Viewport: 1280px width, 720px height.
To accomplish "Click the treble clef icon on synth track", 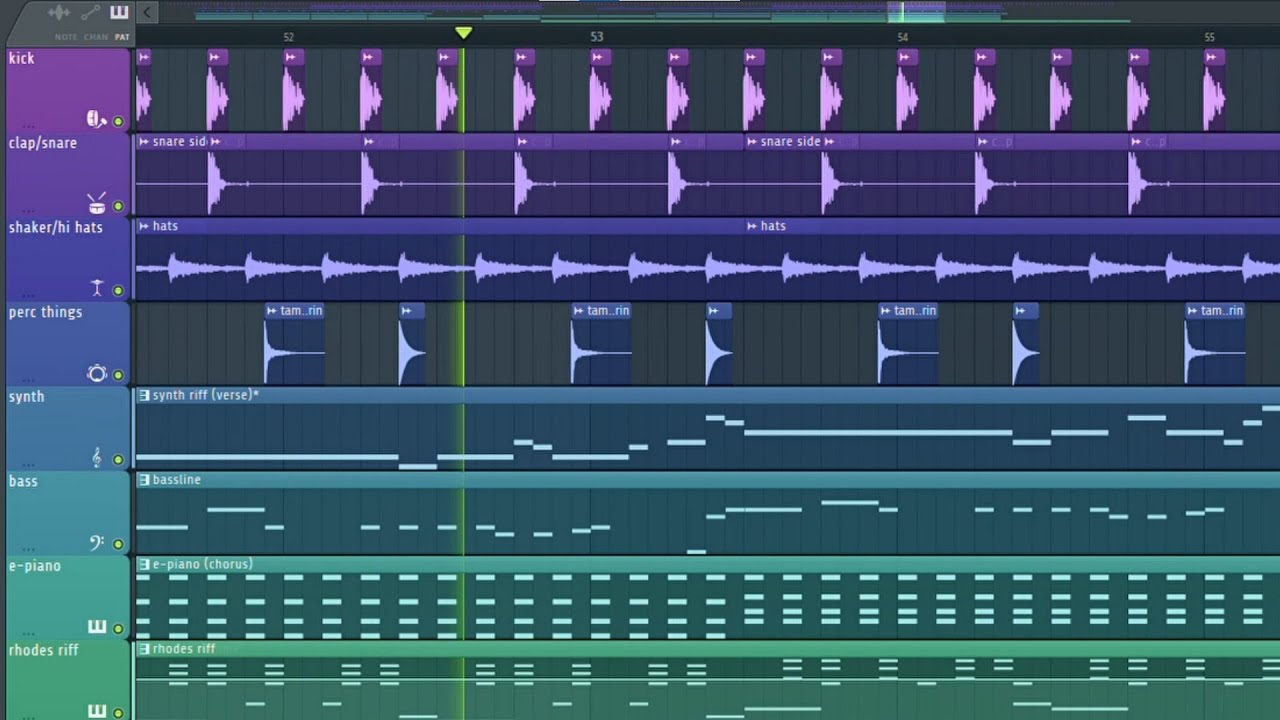I will [97, 458].
